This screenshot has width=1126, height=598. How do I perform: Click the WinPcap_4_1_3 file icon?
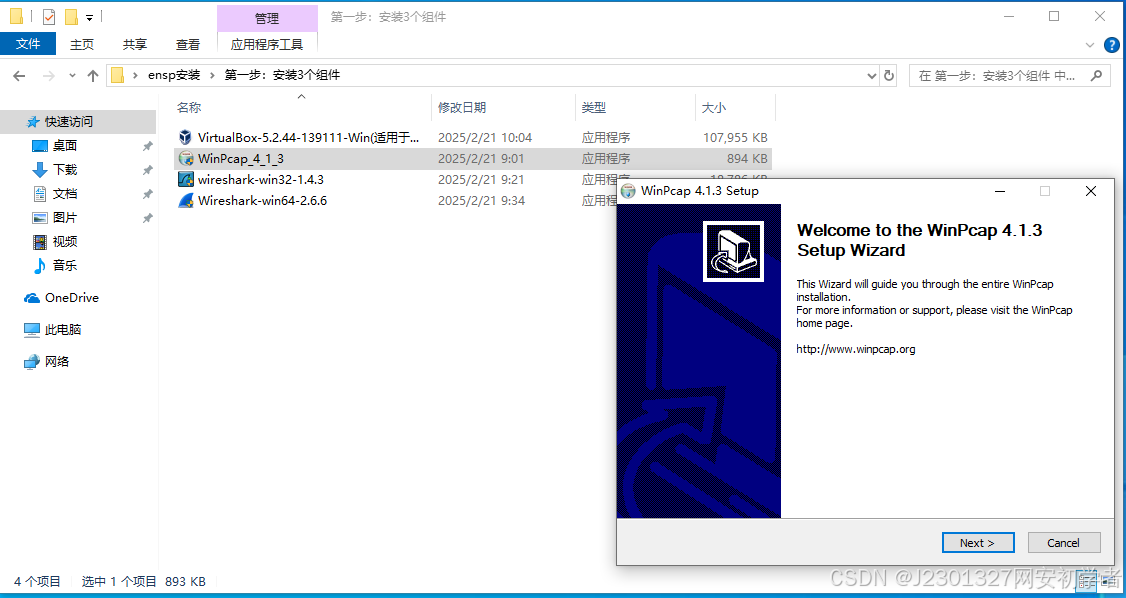click(186, 159)
